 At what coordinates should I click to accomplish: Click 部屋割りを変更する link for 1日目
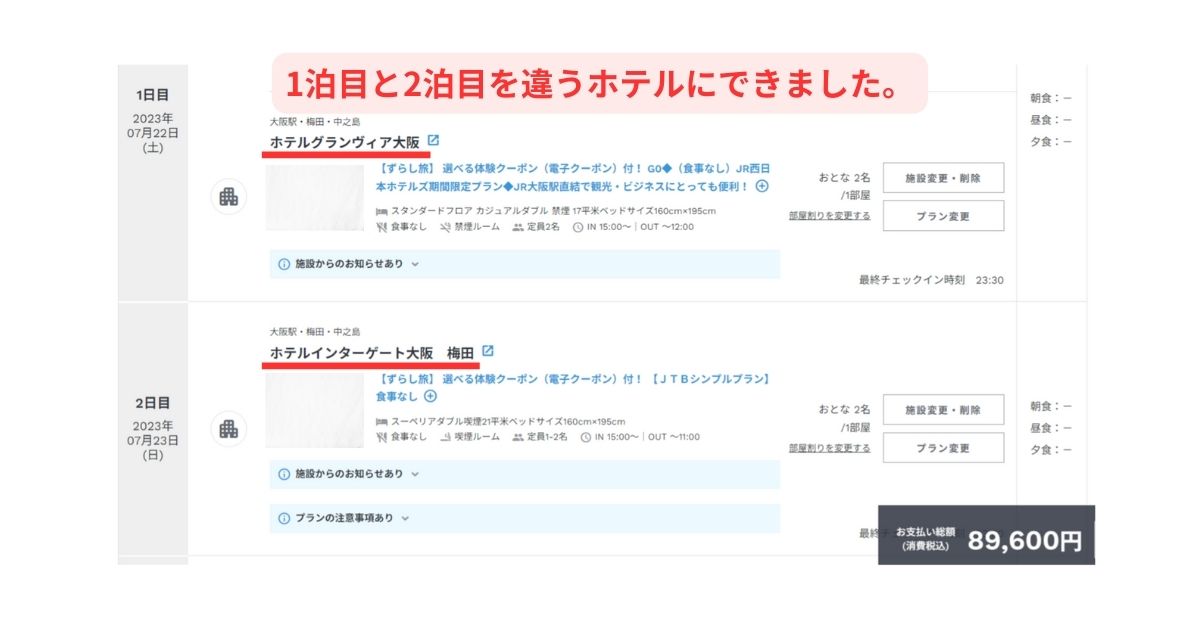pyautogui.click(x=829, y=215)
